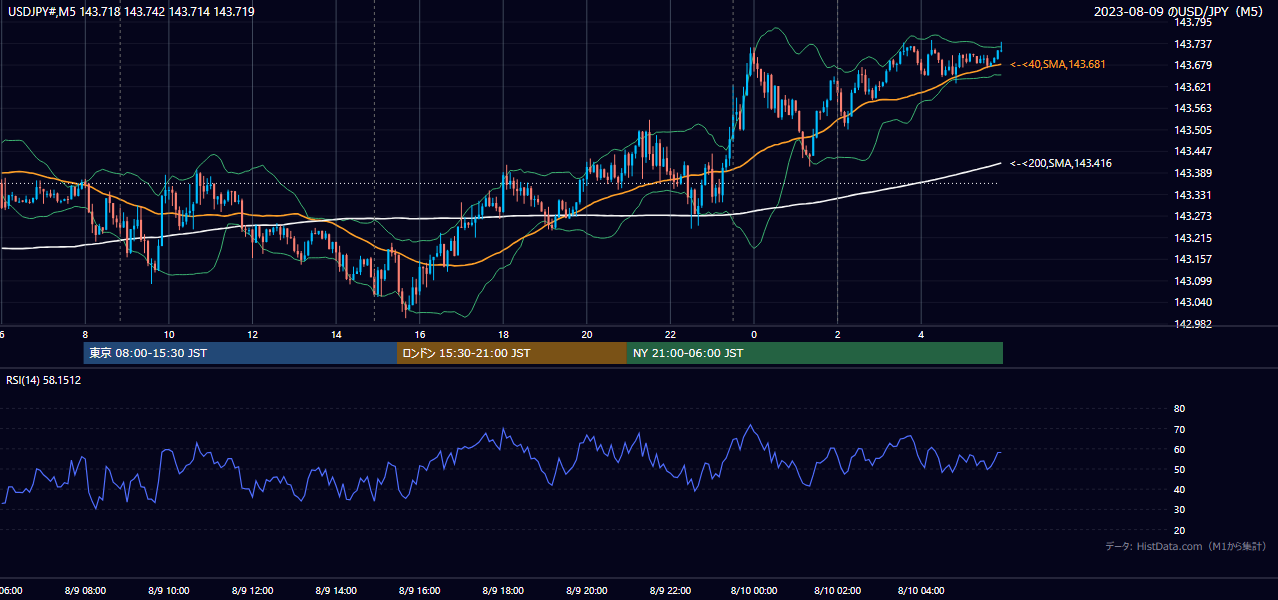
Task: Click RSI scale value 80
Action: pos(1179,409)
